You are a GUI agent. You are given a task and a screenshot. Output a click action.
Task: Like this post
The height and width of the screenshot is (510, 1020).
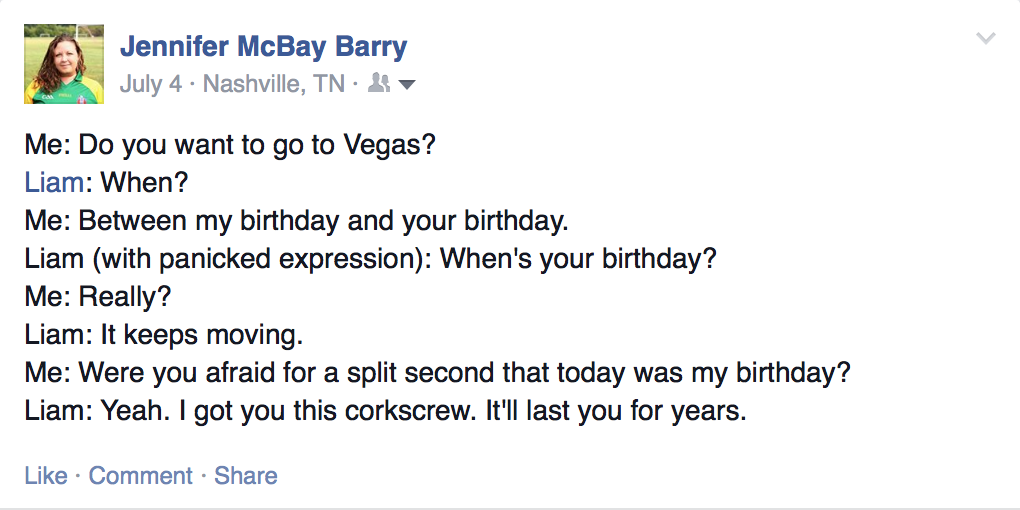pos(46,475)
